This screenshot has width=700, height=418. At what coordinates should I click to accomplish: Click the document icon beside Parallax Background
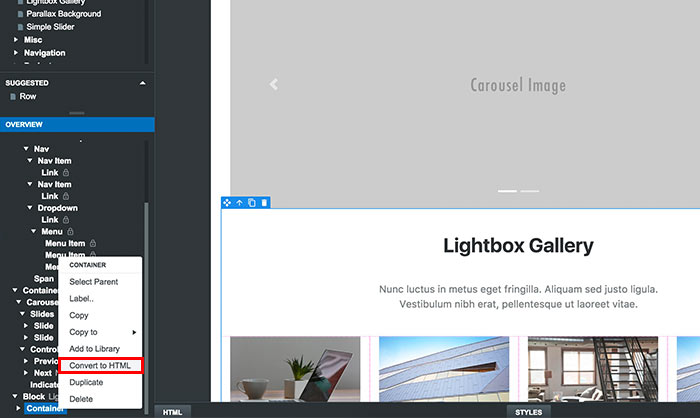point(20,14)
